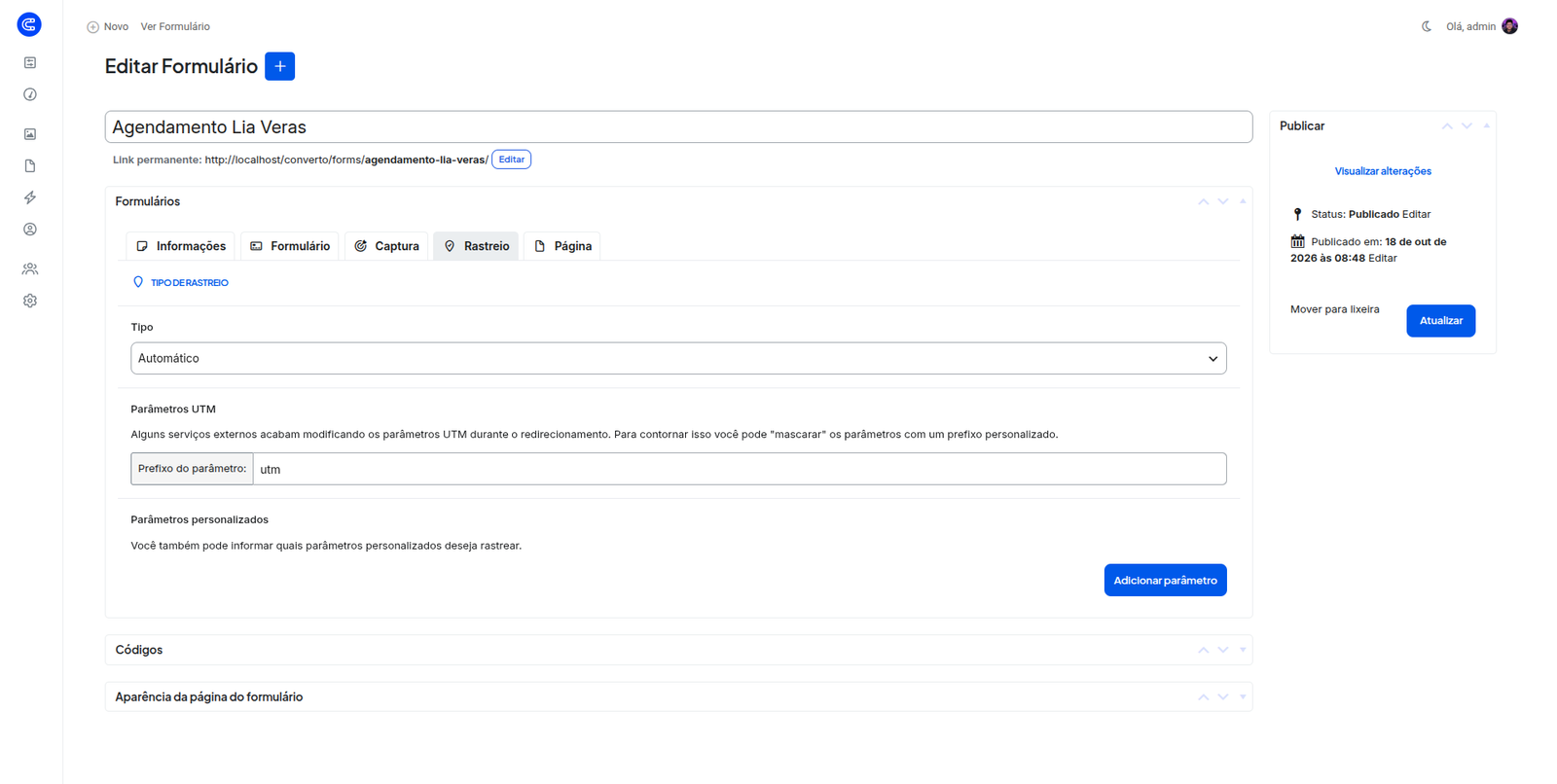The image size is (1557, 784).
Task: Open the sliders icon in the sidebar
Action: point(30,62)
